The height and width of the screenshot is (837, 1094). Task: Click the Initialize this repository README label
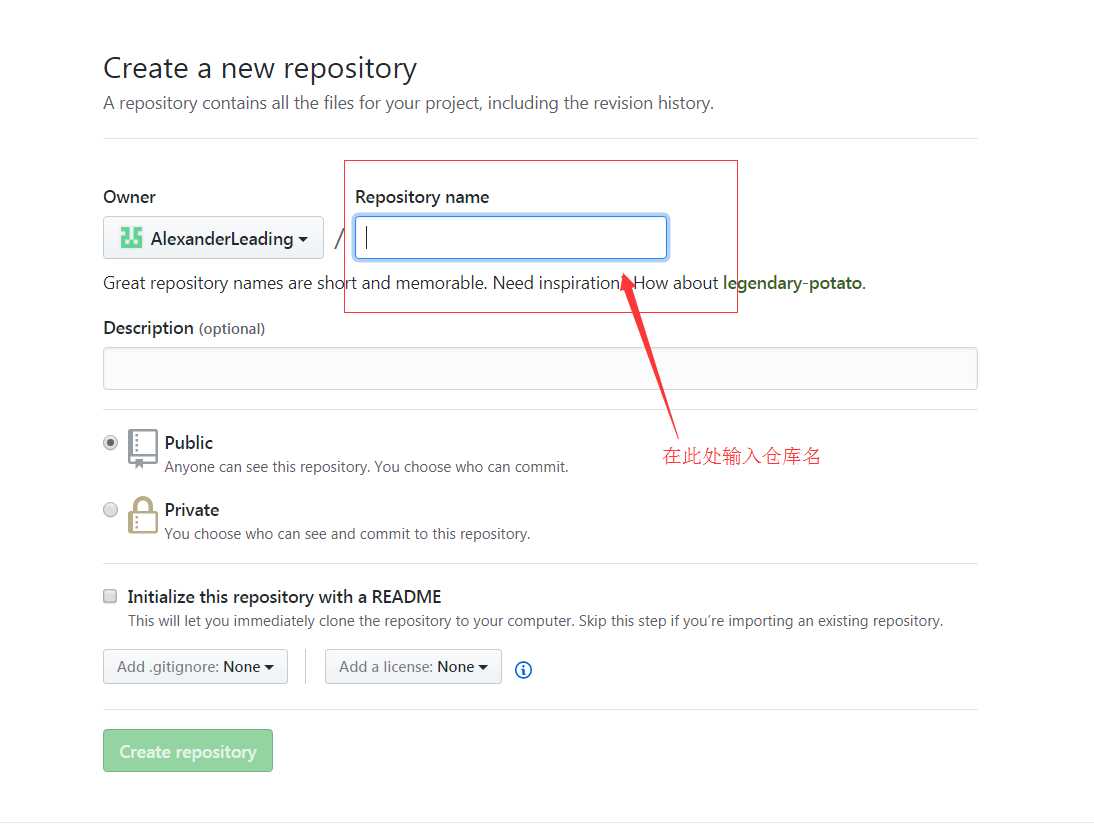coord(284,597)
